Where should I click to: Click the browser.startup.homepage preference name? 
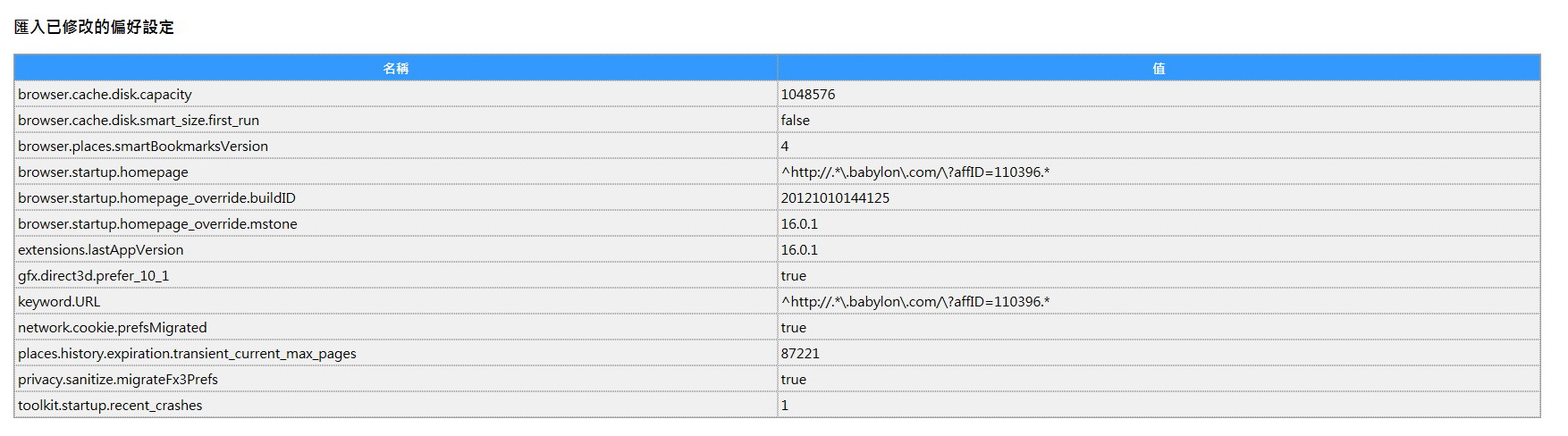pyautogui.click(x=103, y=172)
